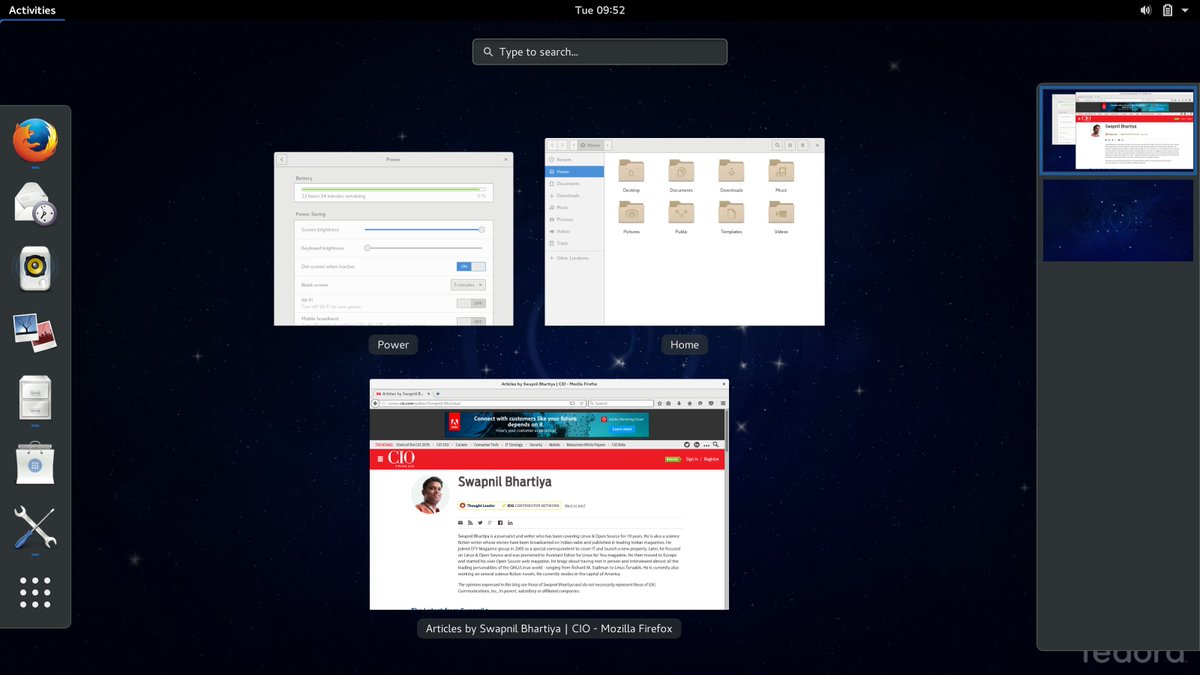Viewport: 1200px width, 675px height.
Task: Select Other Locations in Files sidebar
Action: [572, 258]
